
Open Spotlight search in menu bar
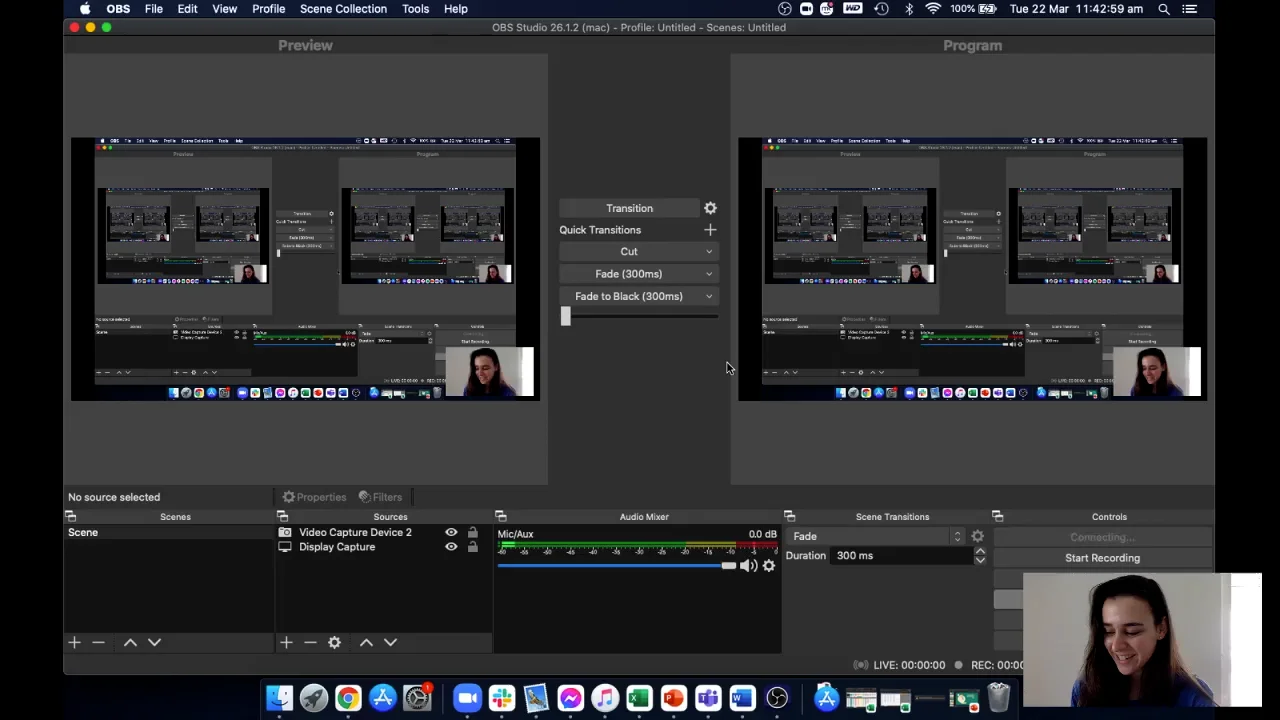tap(1164, 9)
